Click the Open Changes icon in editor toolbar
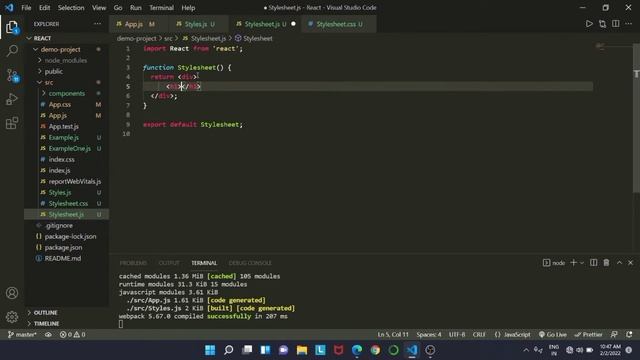The width and height of the screenshot is (640, 360). 602,24
